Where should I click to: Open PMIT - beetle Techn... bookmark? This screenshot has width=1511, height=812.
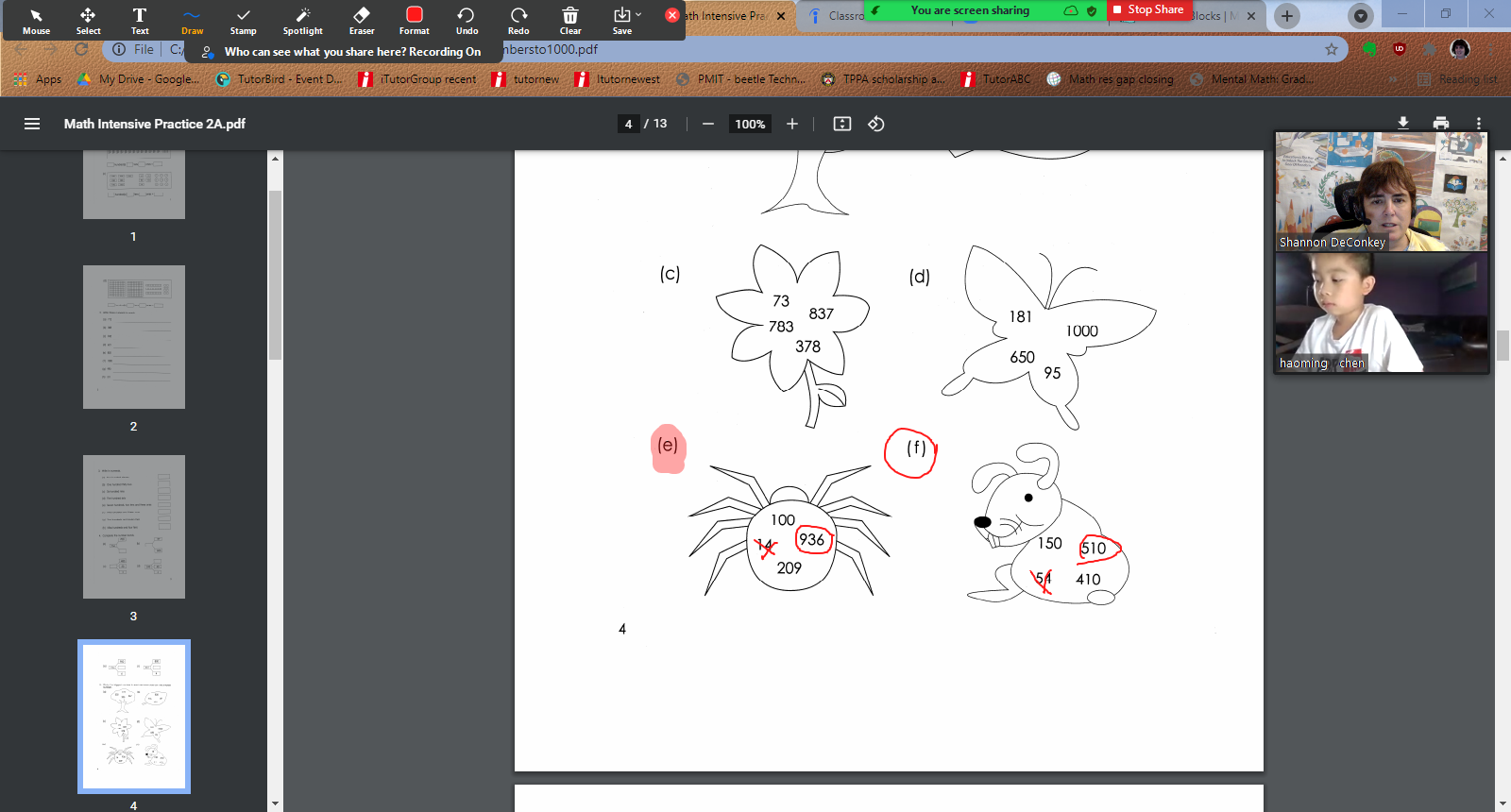(741, 79)
